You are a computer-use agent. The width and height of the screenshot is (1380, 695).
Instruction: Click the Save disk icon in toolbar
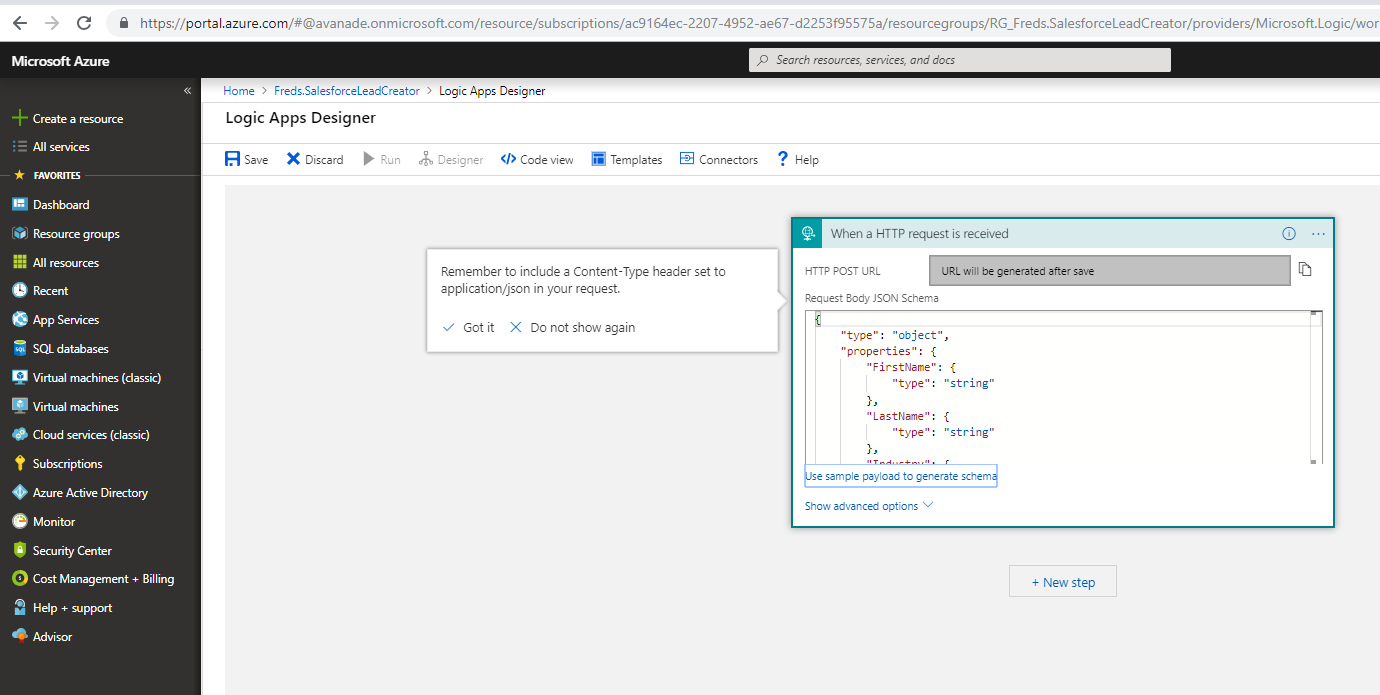(x=233, y=159)
